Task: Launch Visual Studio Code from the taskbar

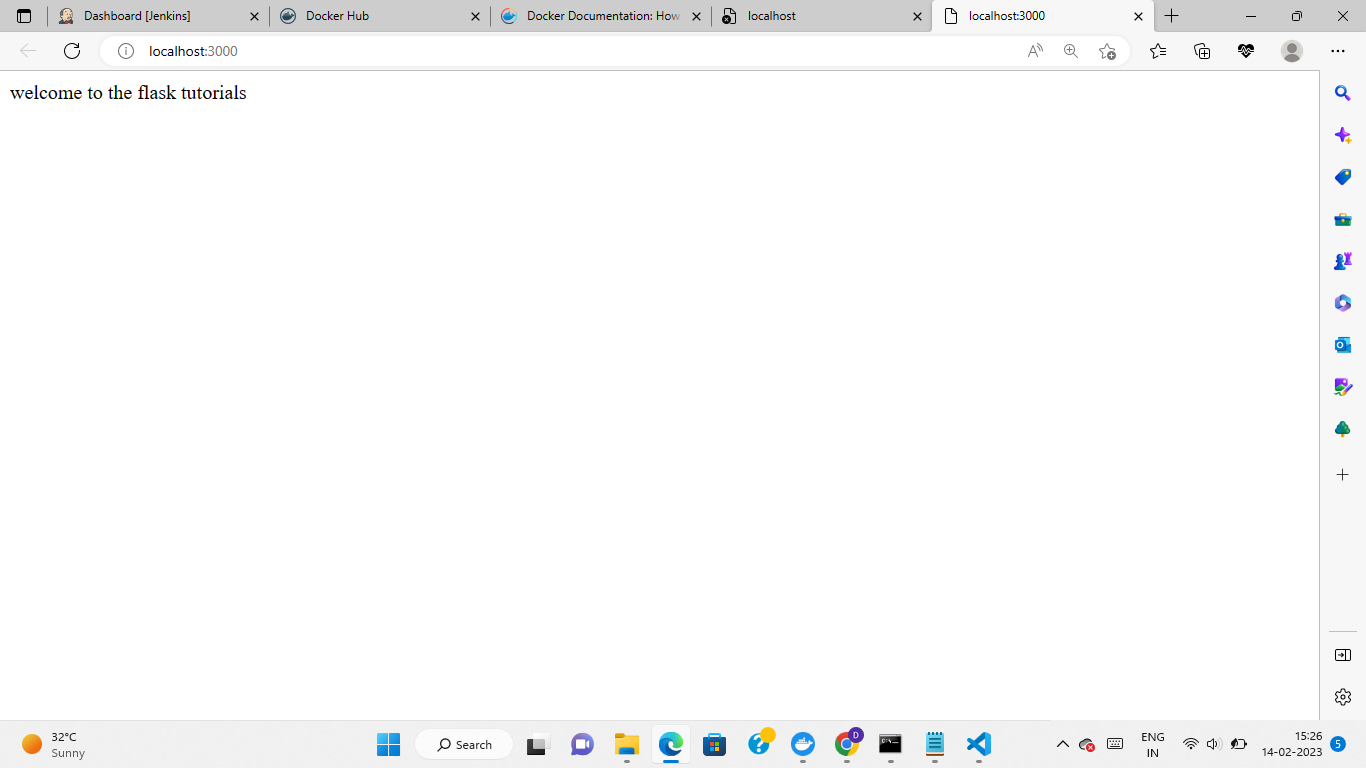Action: coord(977,744)
